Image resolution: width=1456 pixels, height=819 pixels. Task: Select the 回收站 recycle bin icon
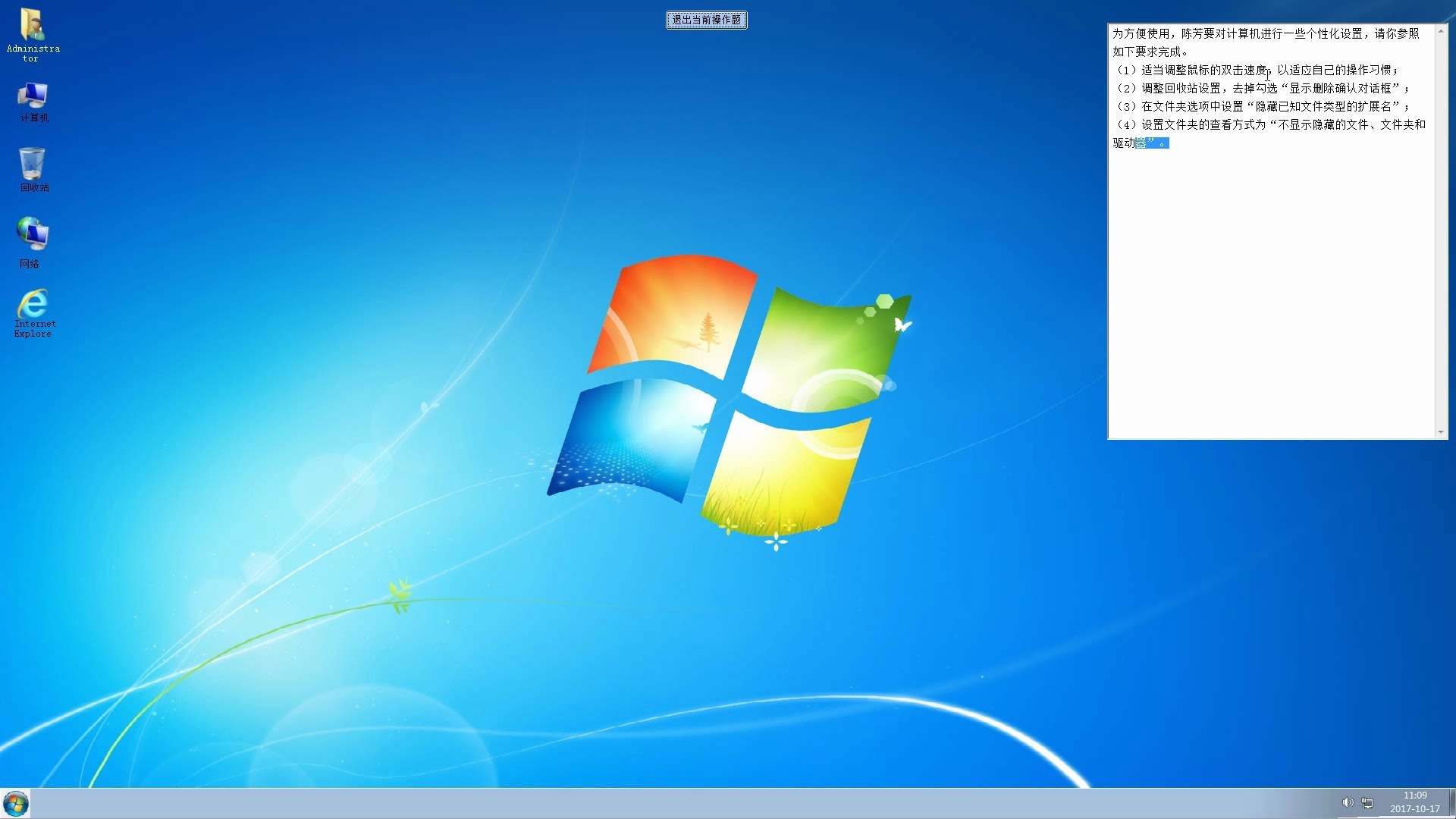33,165
